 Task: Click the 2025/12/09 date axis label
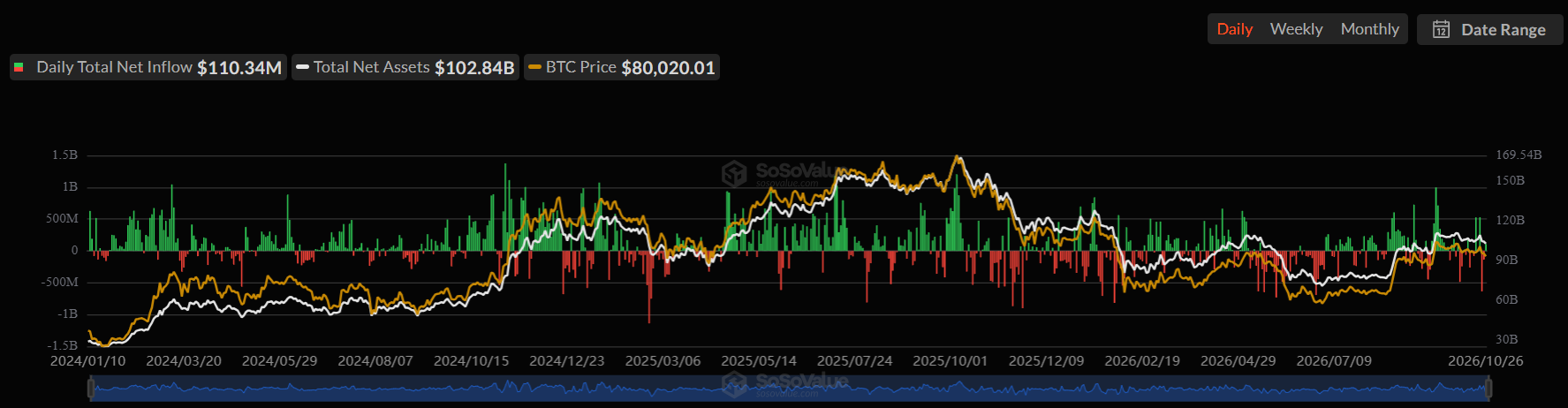[1046, 360]
